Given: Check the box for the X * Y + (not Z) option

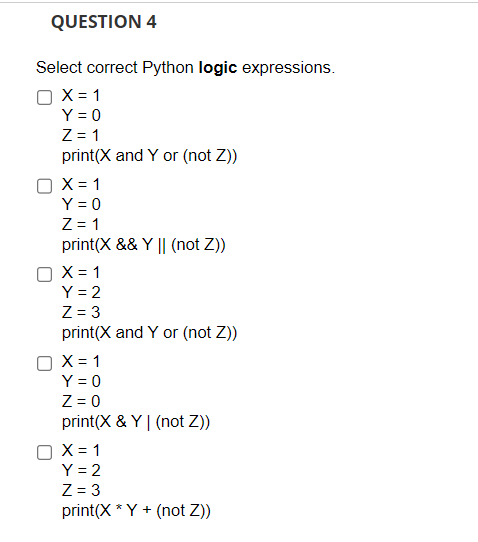Looking at the screenshot, I should pos(45,452).
